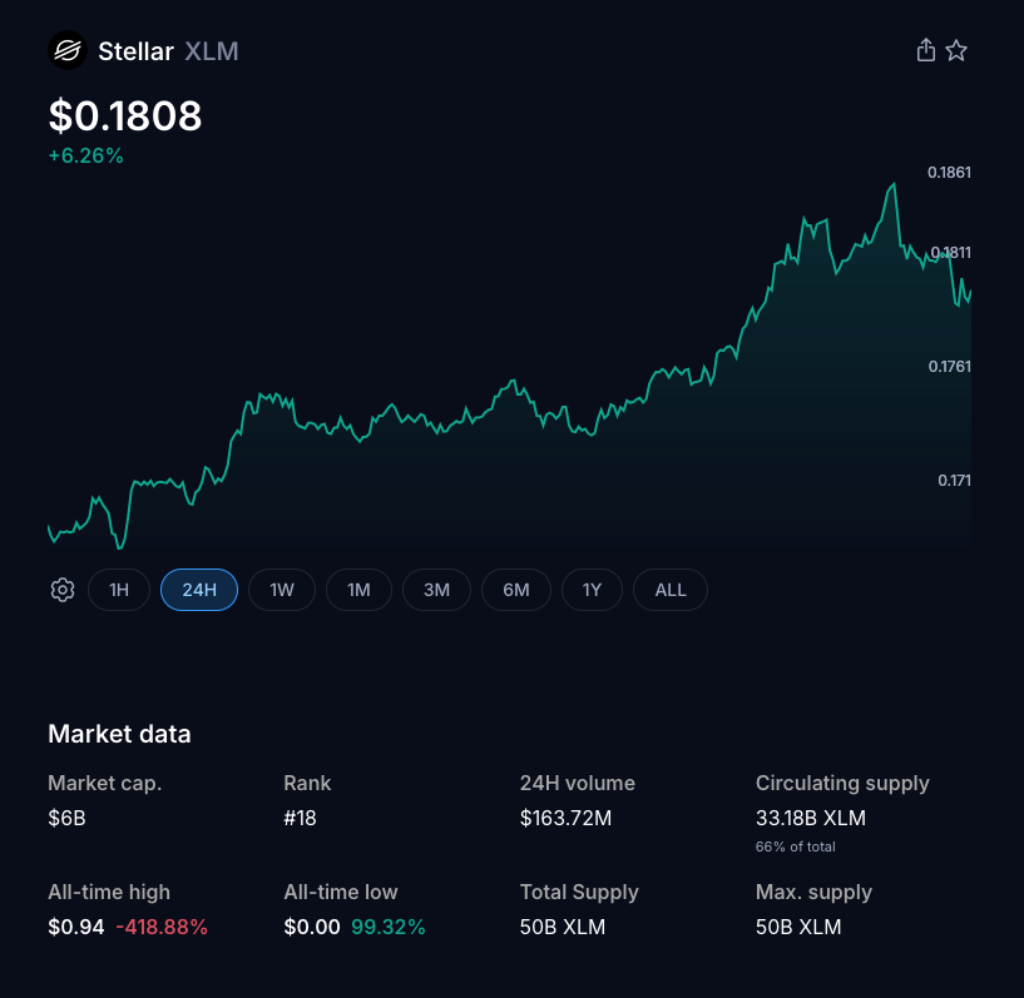Switch to the 1H chart view
This screenshot has height=998, width=1024.
[x=119, y=590]
